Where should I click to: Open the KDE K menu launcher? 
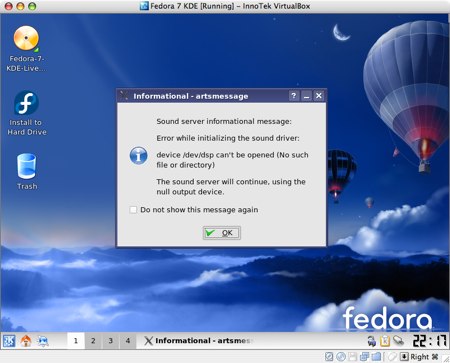[x=9, y=341]
